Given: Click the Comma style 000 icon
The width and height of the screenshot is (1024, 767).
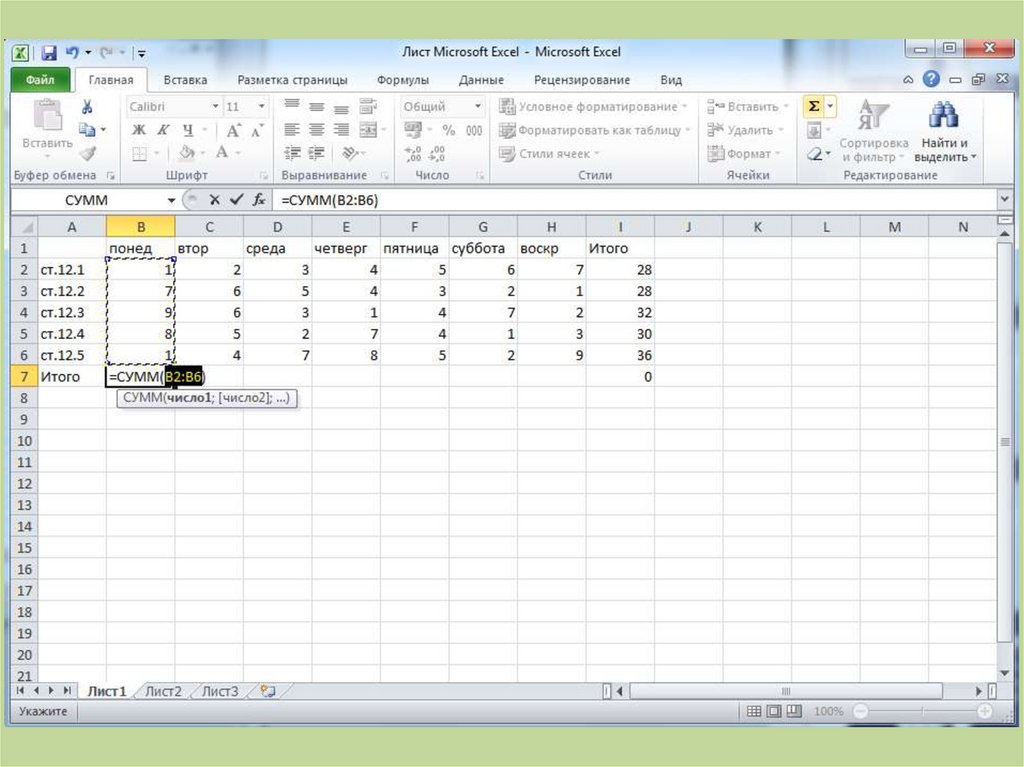Looking at the screenshot, I should (474, 130).
